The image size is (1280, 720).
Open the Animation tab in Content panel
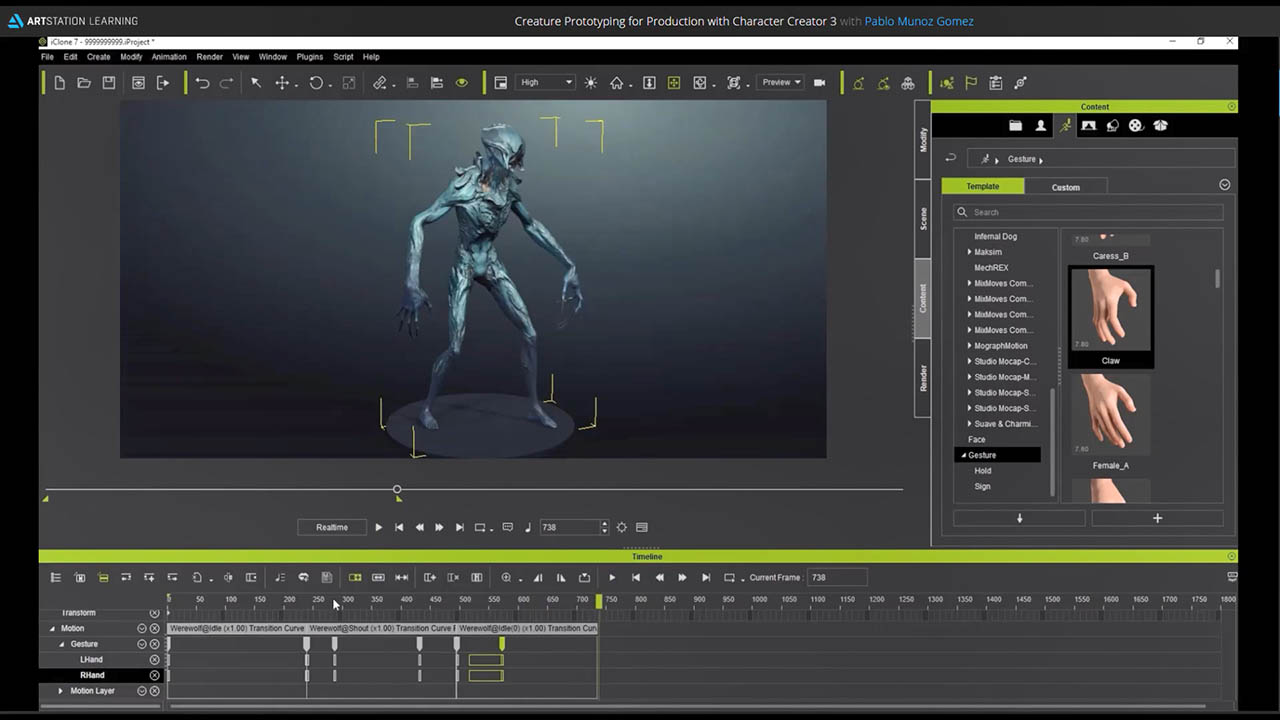tap(1065, 126)
